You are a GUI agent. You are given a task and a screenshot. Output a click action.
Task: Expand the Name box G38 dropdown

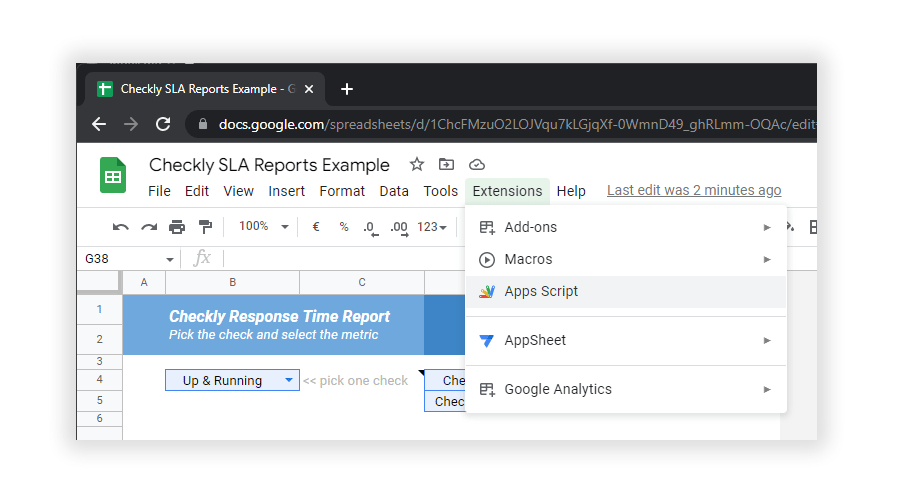(x=169, y=259)
